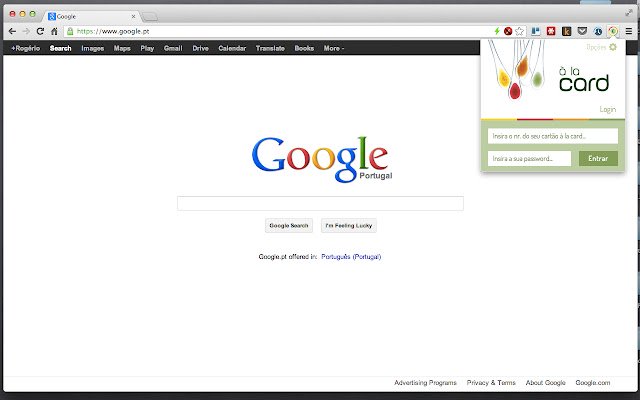Viewport: 640px width, 400px height.
Task: Bookmark this page with the star
Action: pos(519,31)
